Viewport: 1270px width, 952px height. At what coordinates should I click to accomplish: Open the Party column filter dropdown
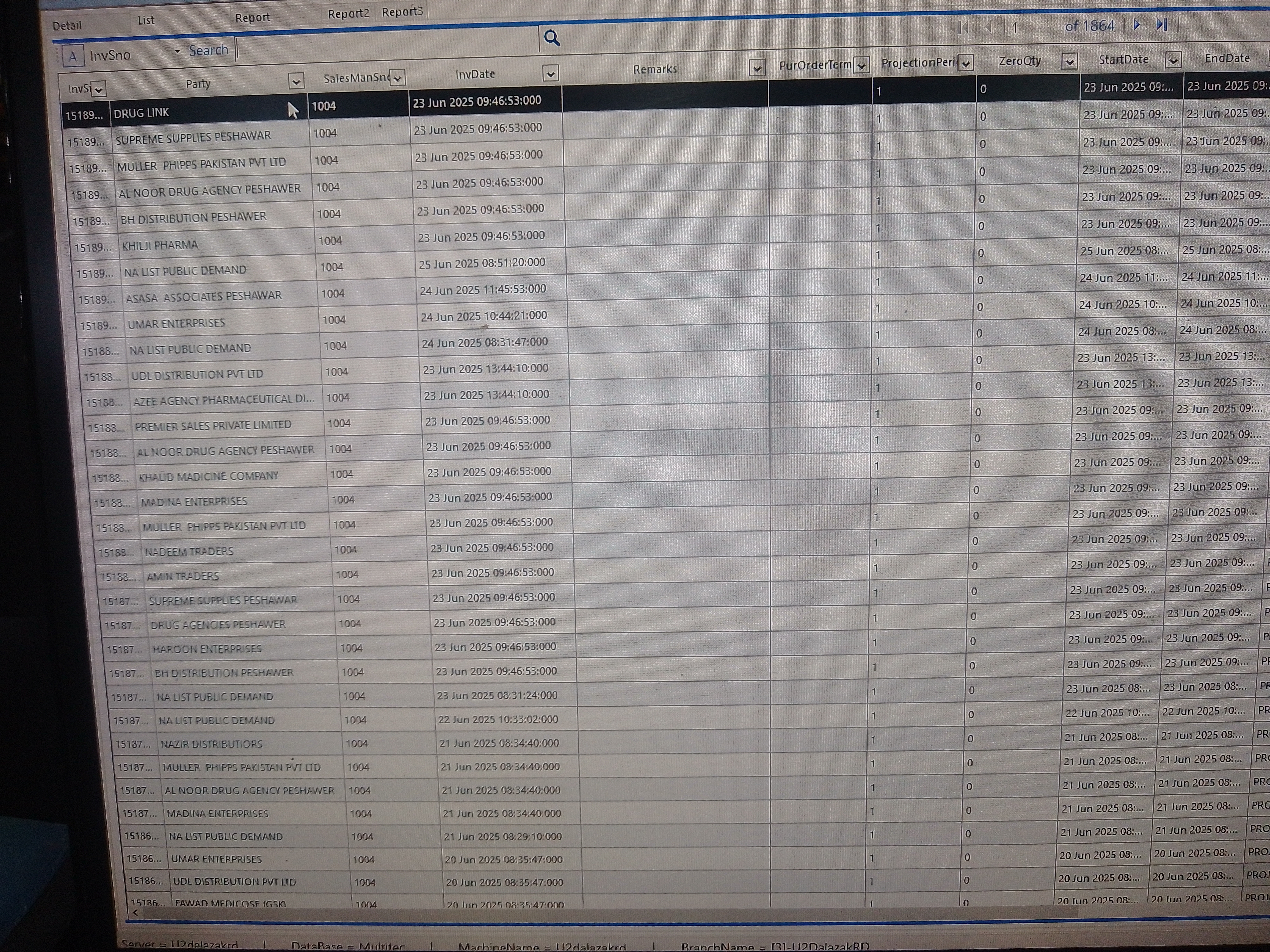[296, 81]
